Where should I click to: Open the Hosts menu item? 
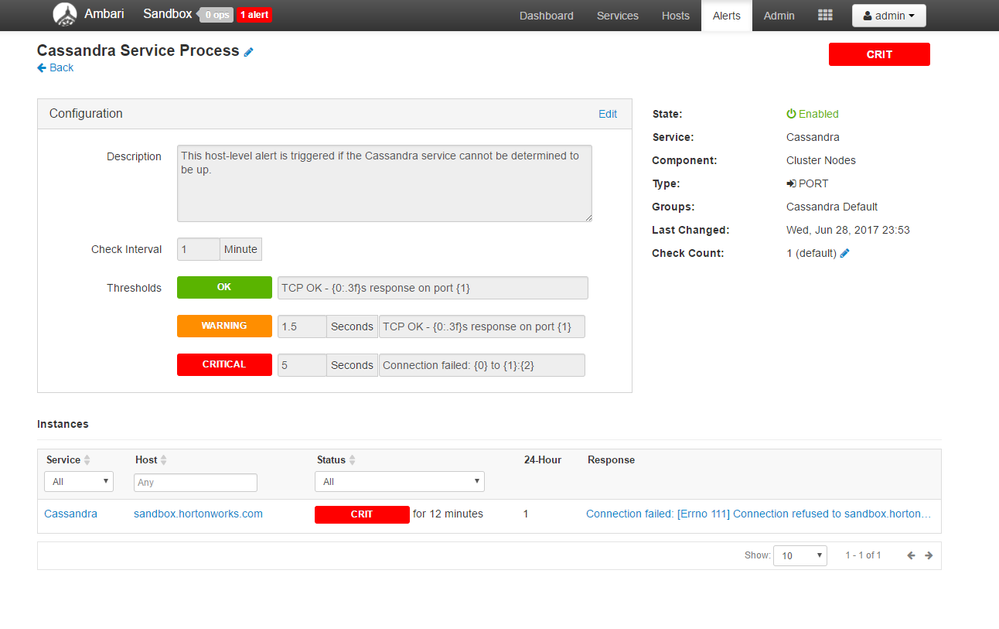click(675, 15)
